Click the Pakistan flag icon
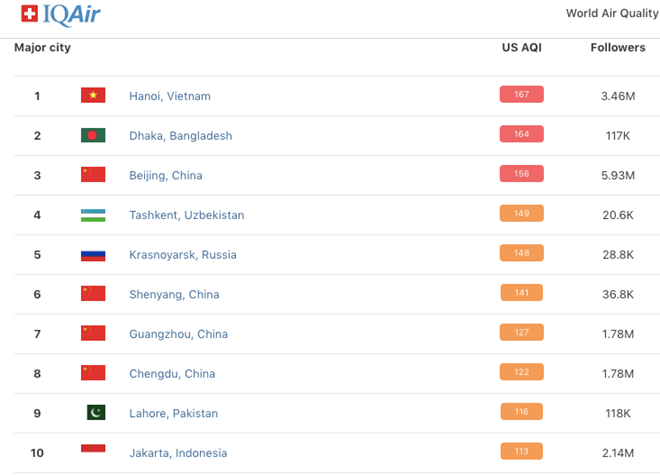 pyautogui.click(x=95, y=412)
